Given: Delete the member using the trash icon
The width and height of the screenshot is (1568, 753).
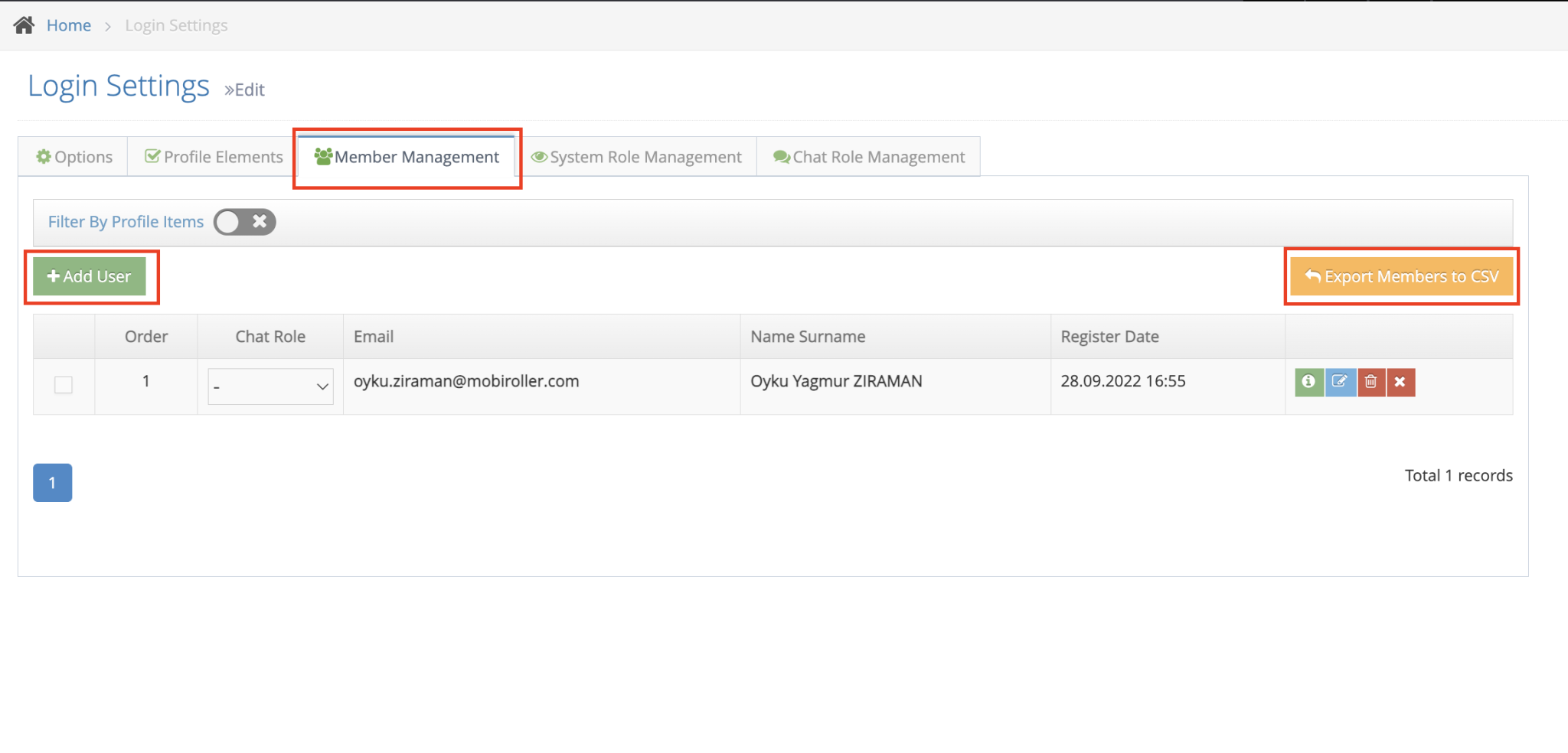Looking at the screenshot, I should (x=1370, y=382).
